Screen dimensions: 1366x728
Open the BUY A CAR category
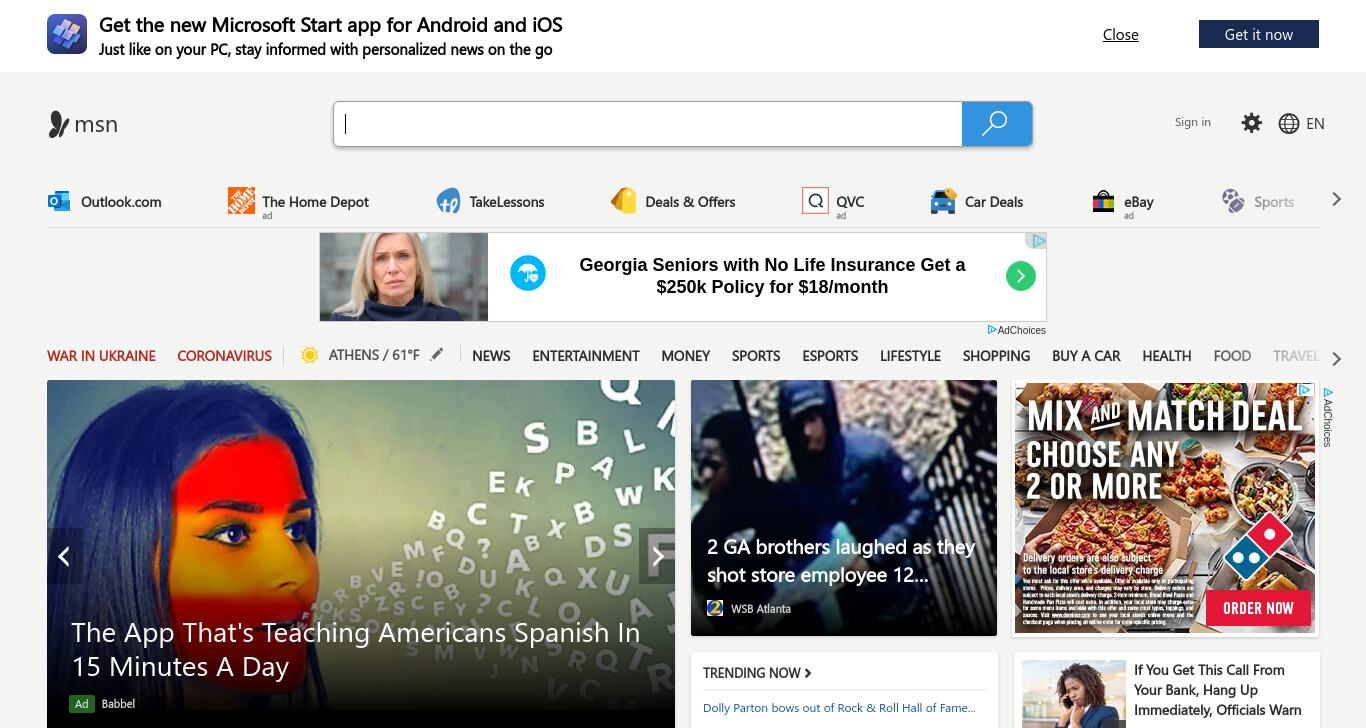point(1086,356)
